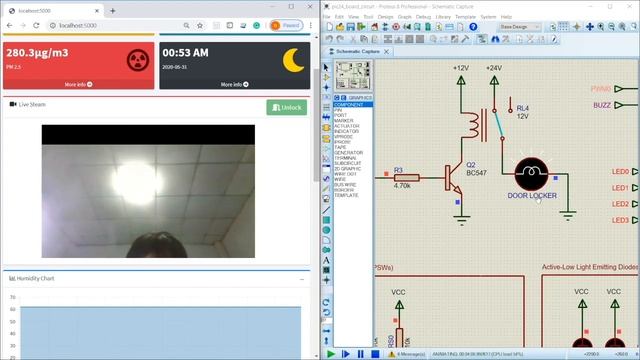Image resolution: width=640 pixels, height=360 pixels.
Task: Select COMPONENT in the object list
Action: click(x=353, y=105)
